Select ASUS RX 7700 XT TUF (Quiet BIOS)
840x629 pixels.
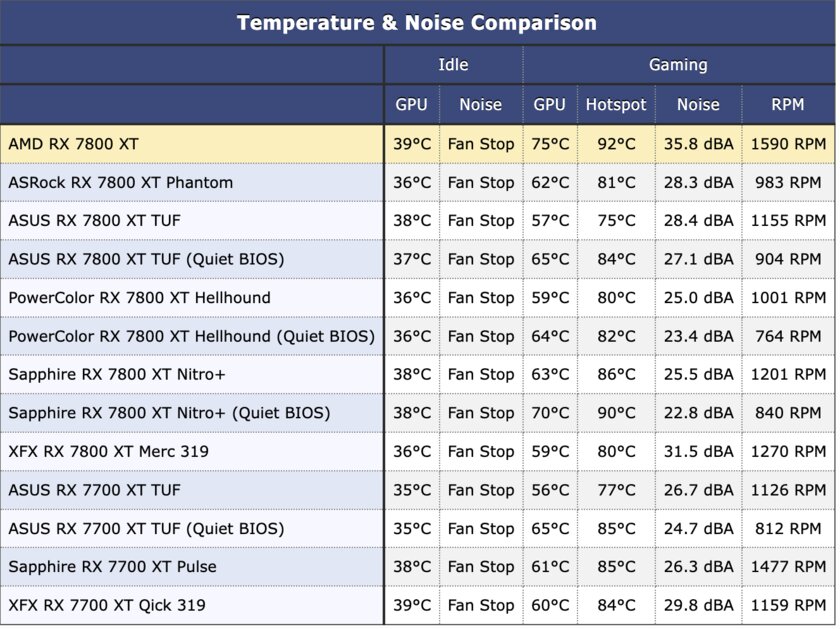pyautogui.click(x=146, y=528)
